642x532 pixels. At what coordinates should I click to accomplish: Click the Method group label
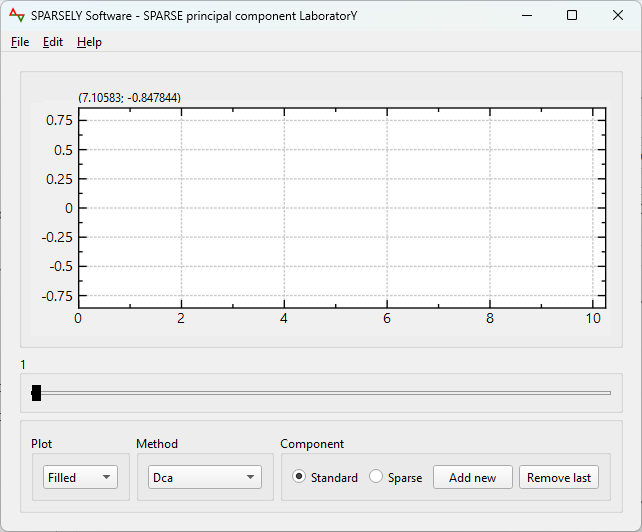(x=157, y=444)
